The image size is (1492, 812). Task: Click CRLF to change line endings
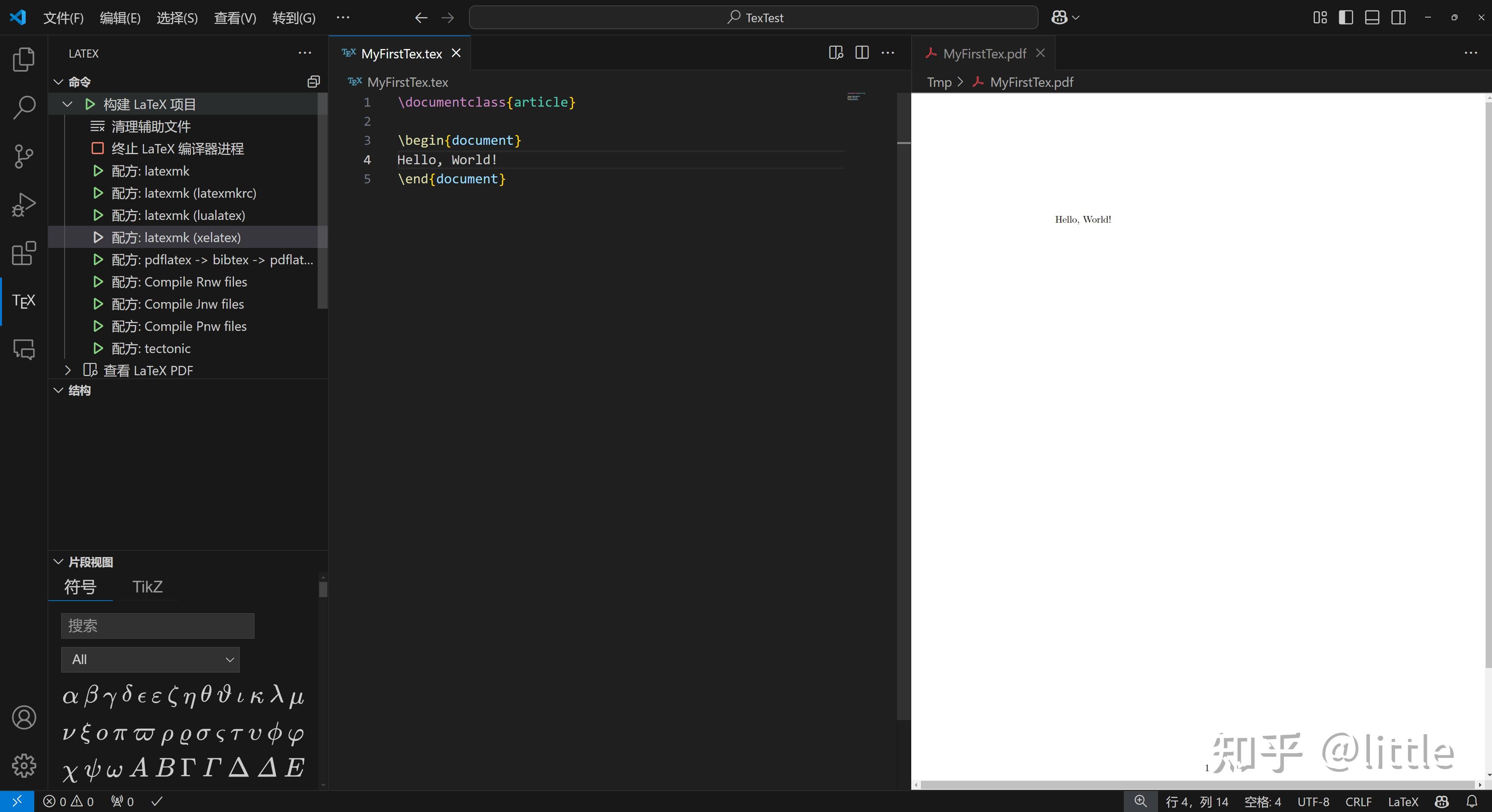1358,801
